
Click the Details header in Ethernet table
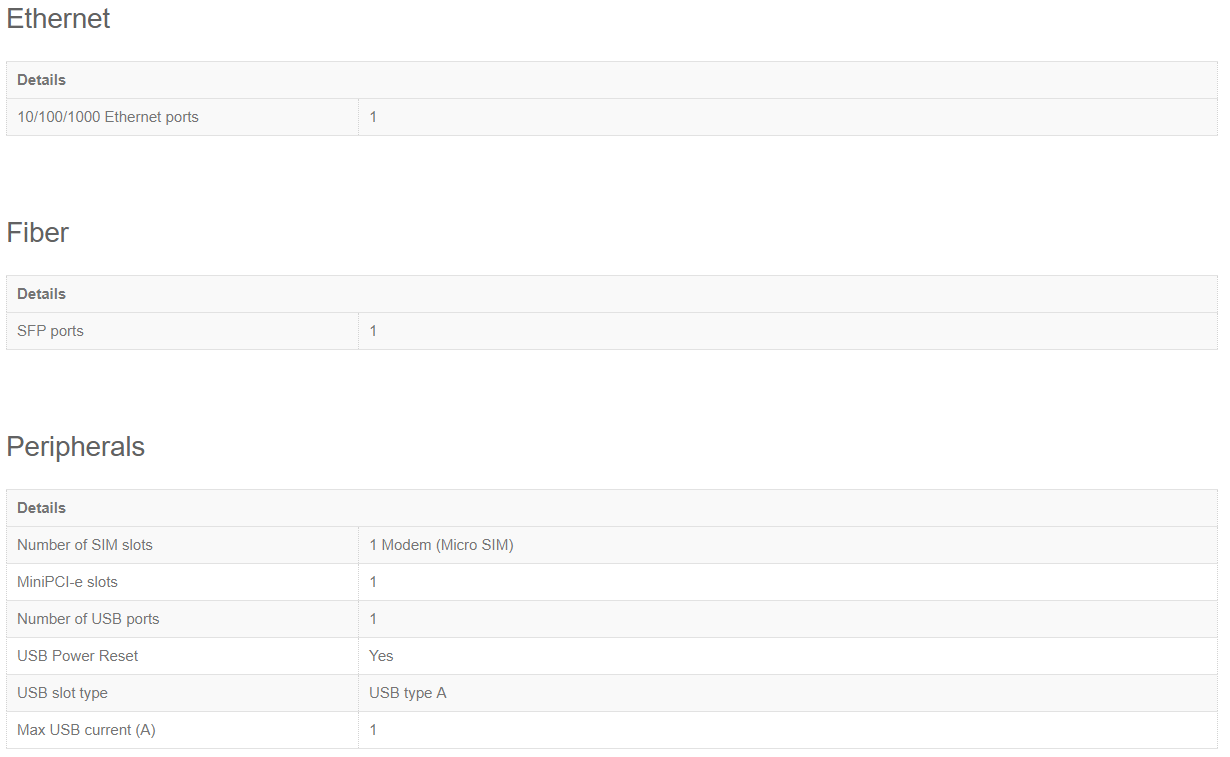[41, 80]
